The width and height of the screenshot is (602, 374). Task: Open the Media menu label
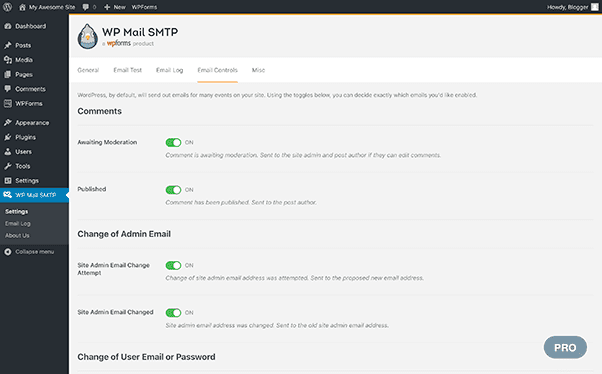tap(24, 60)
